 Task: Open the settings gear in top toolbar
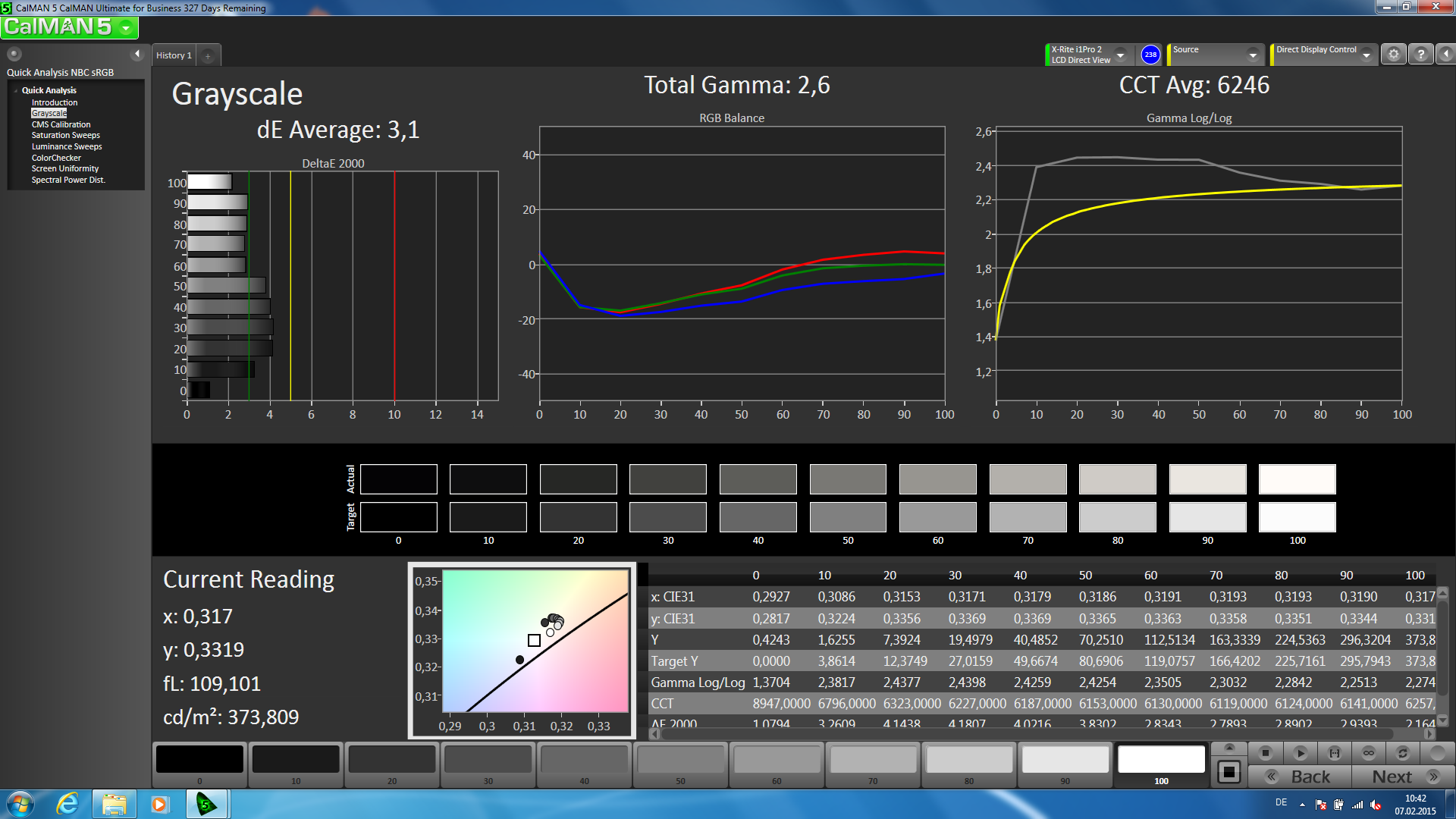click(x=1393, y=55)
